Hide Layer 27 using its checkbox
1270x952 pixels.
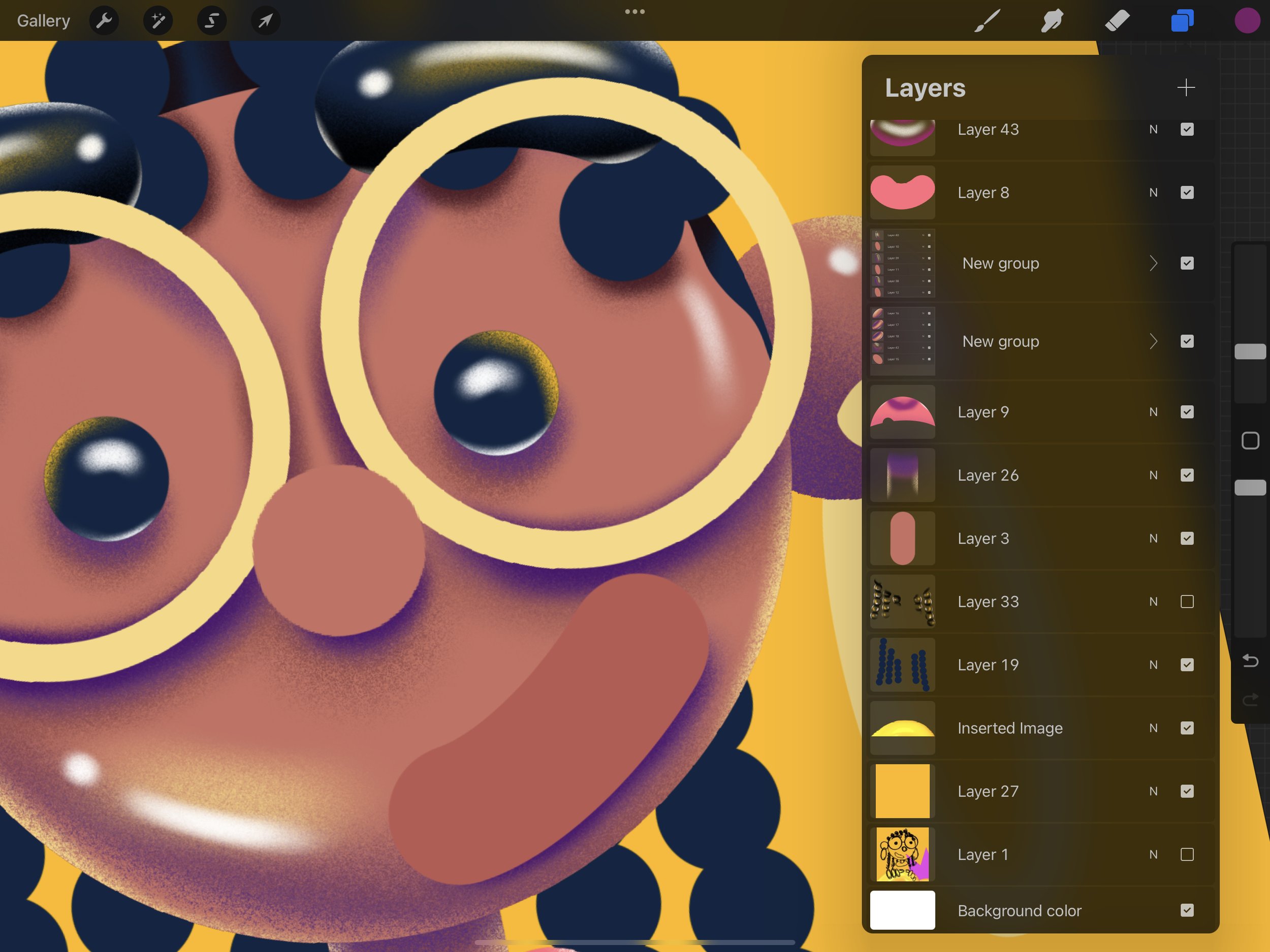click(1187, 791)
